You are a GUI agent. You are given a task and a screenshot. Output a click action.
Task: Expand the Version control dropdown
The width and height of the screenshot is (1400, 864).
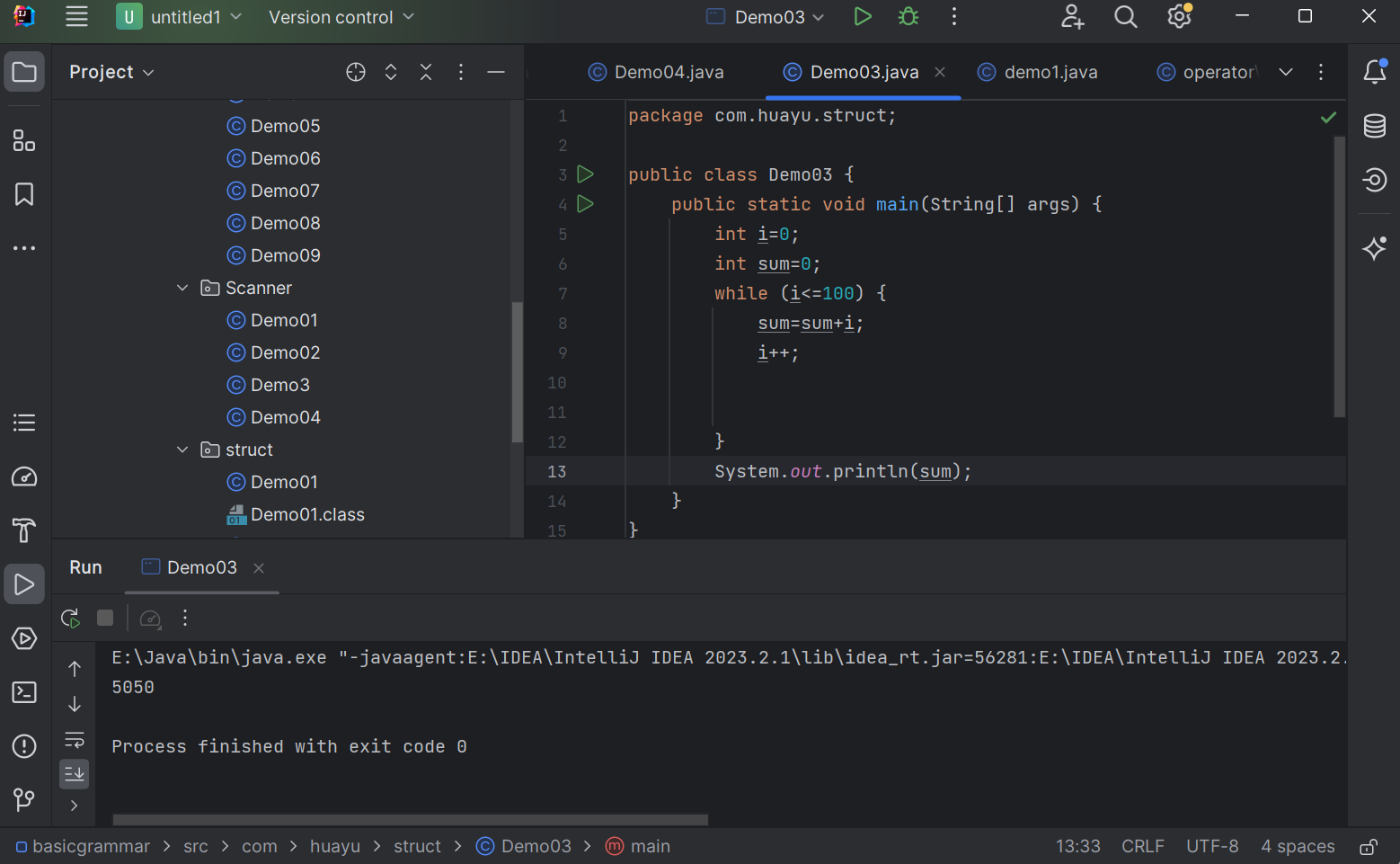point(341,17)
